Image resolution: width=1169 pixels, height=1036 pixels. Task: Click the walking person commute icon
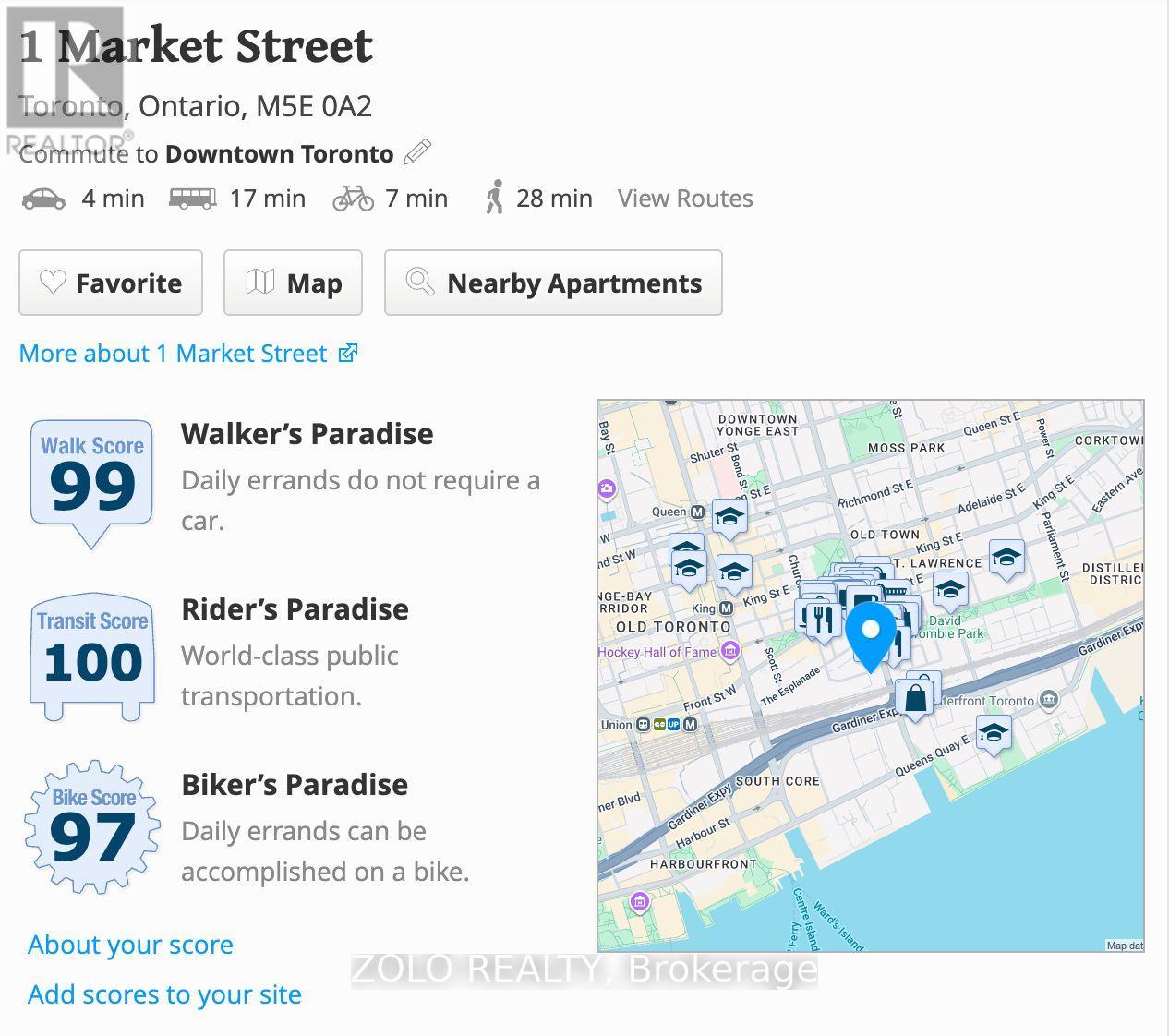pos(494,198)
